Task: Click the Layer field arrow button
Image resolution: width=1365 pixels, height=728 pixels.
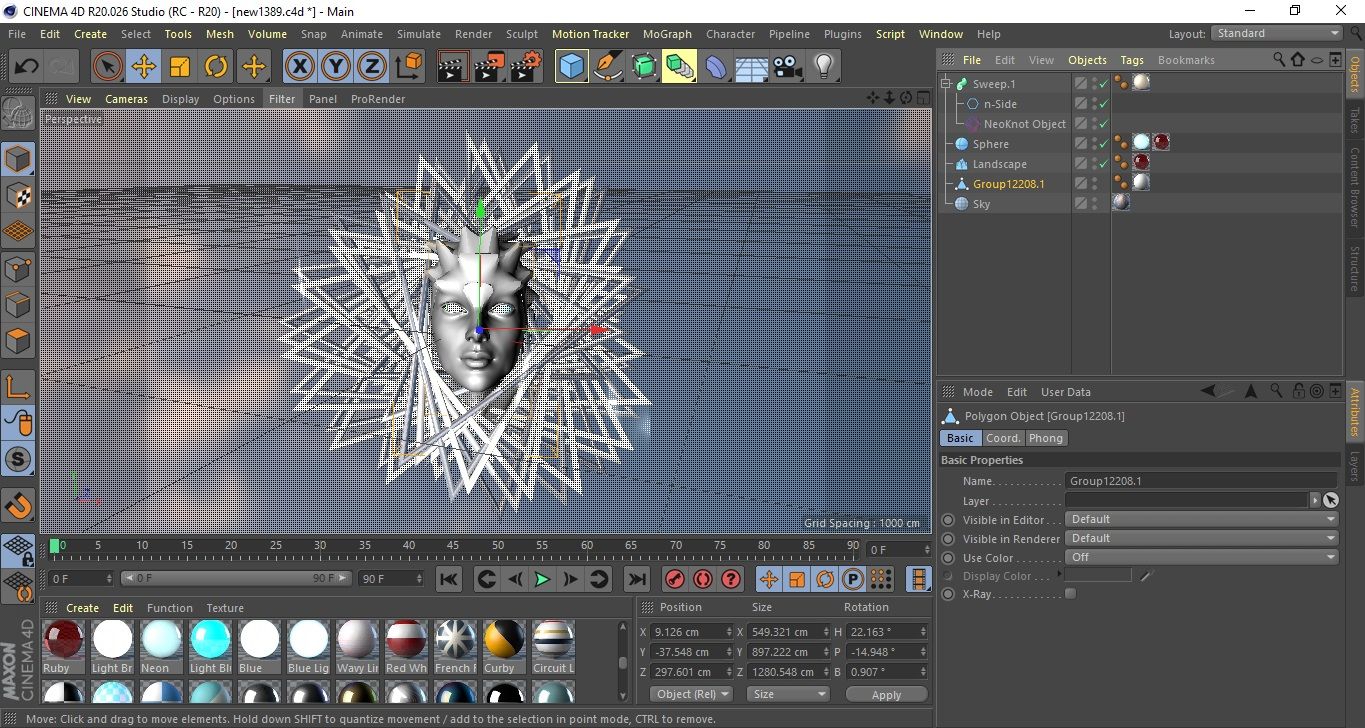Action: [x=1314, y=500]
